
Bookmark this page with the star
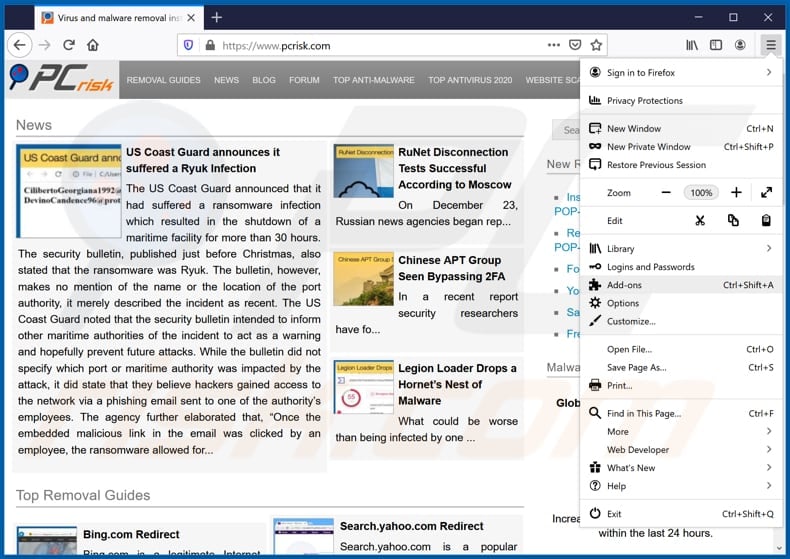pos(596,45)
